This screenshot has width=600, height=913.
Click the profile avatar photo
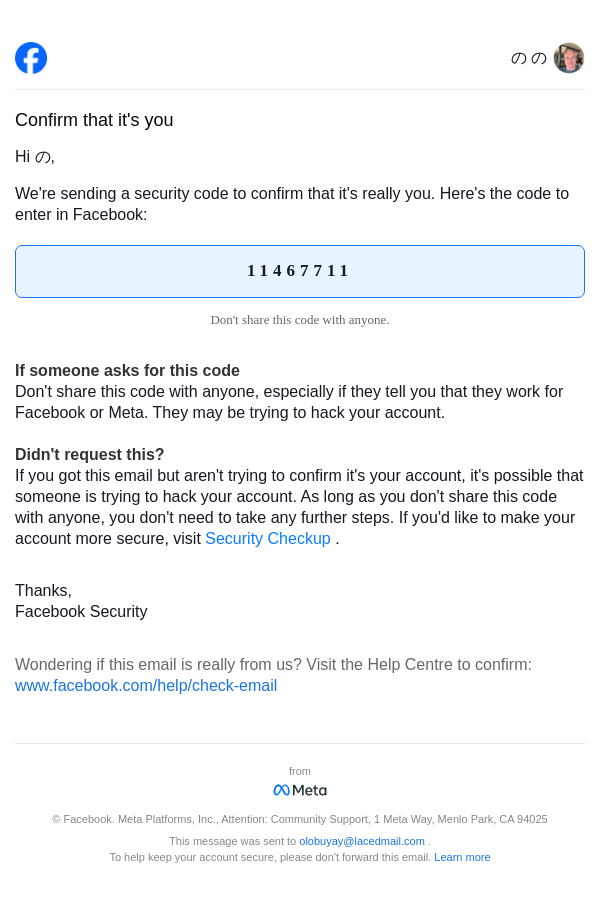point(569,58)
